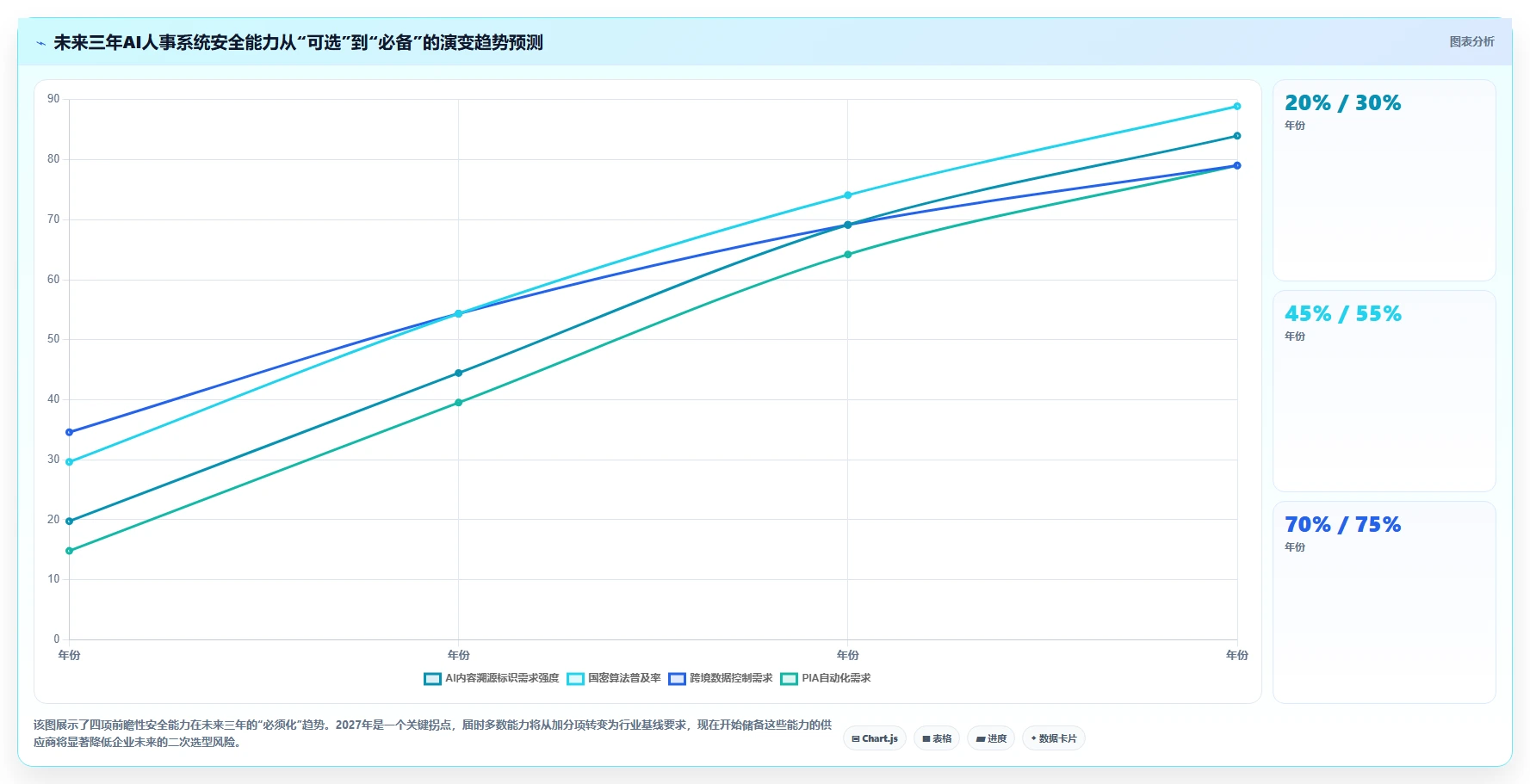
Task: Click the y-axis label 90
Action: point(53,99)
